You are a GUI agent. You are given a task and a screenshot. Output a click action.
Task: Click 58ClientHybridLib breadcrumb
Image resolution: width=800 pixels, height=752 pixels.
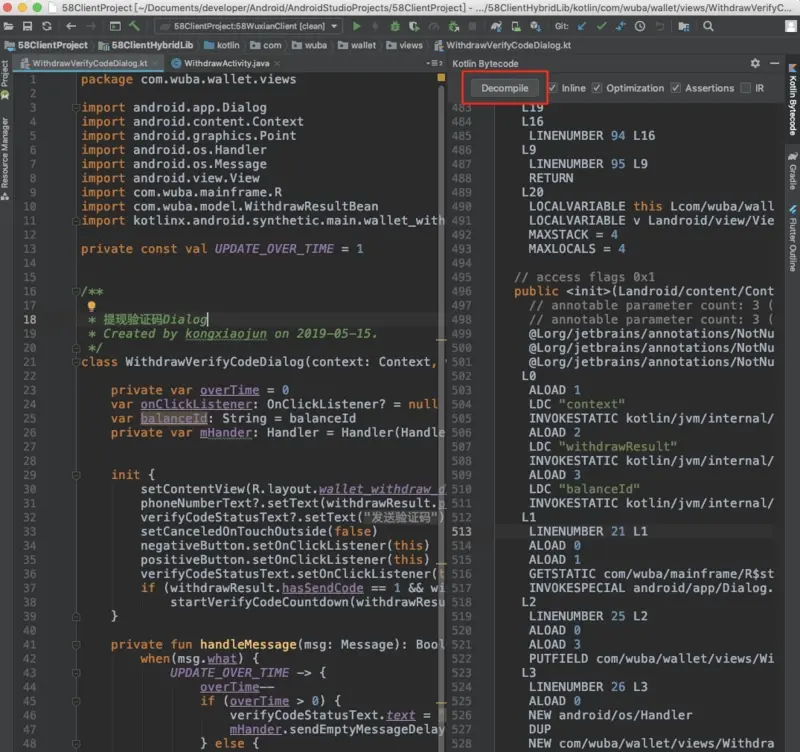click(146, 45)
